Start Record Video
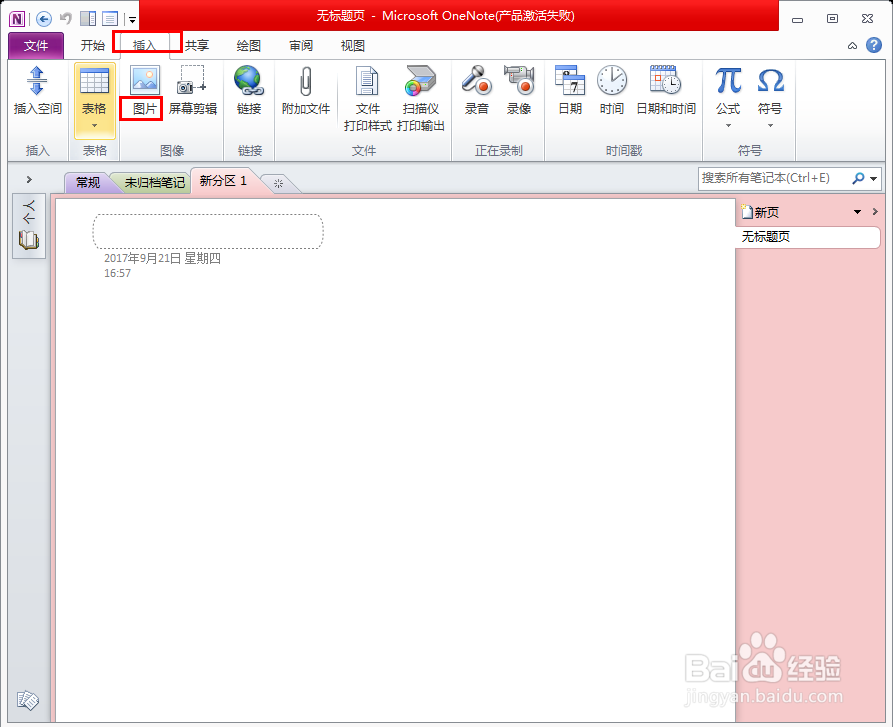This screenshot has height=727, width=893. pos(519,91)
